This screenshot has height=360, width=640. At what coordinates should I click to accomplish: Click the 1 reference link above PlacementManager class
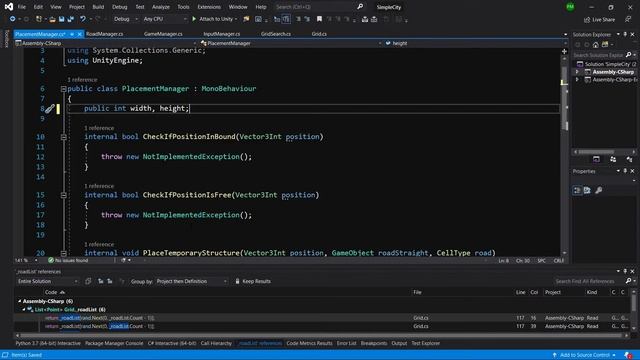pyautogui.click(x=82, y=80)
